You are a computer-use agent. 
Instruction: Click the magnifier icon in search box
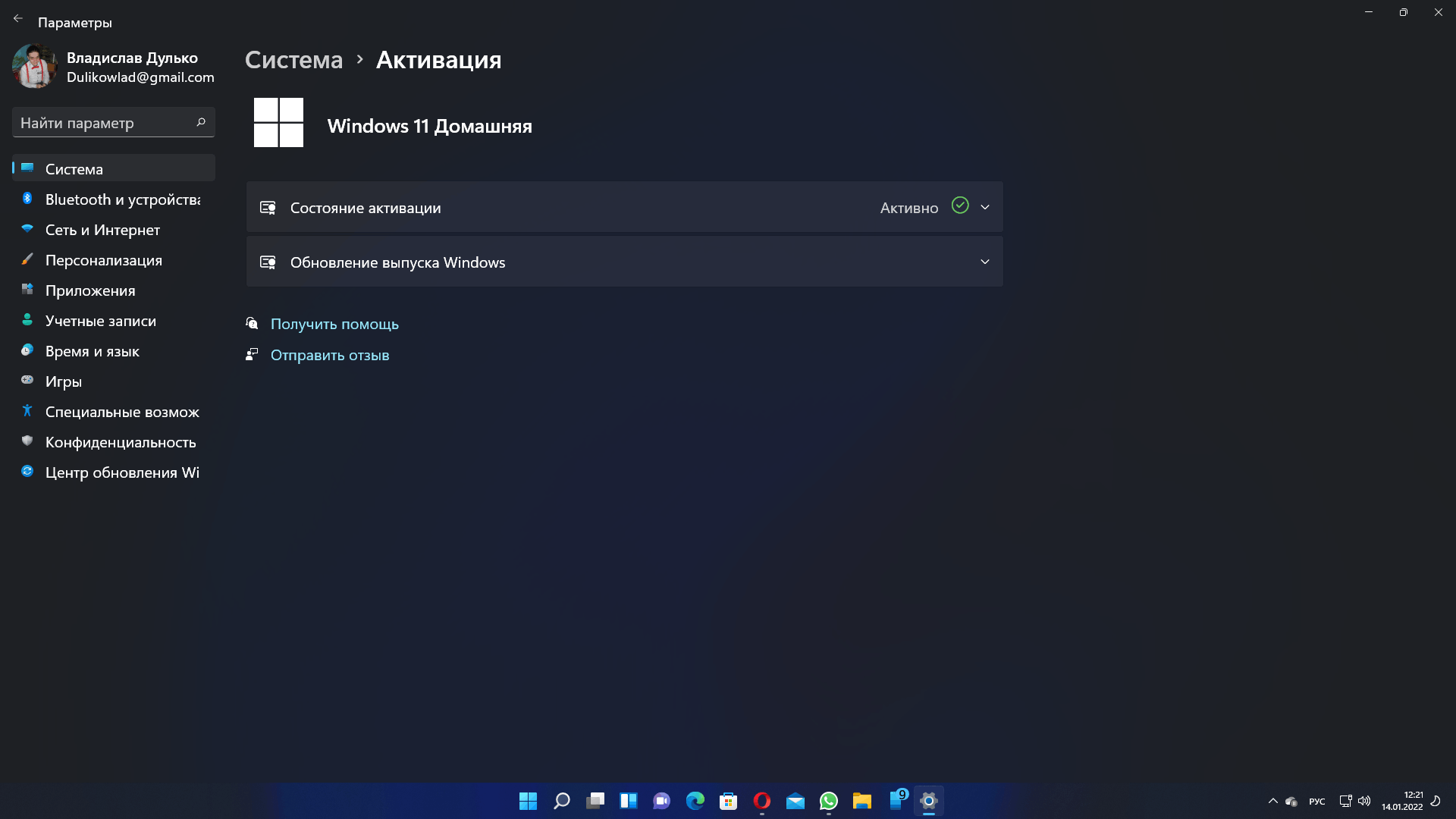201,122
